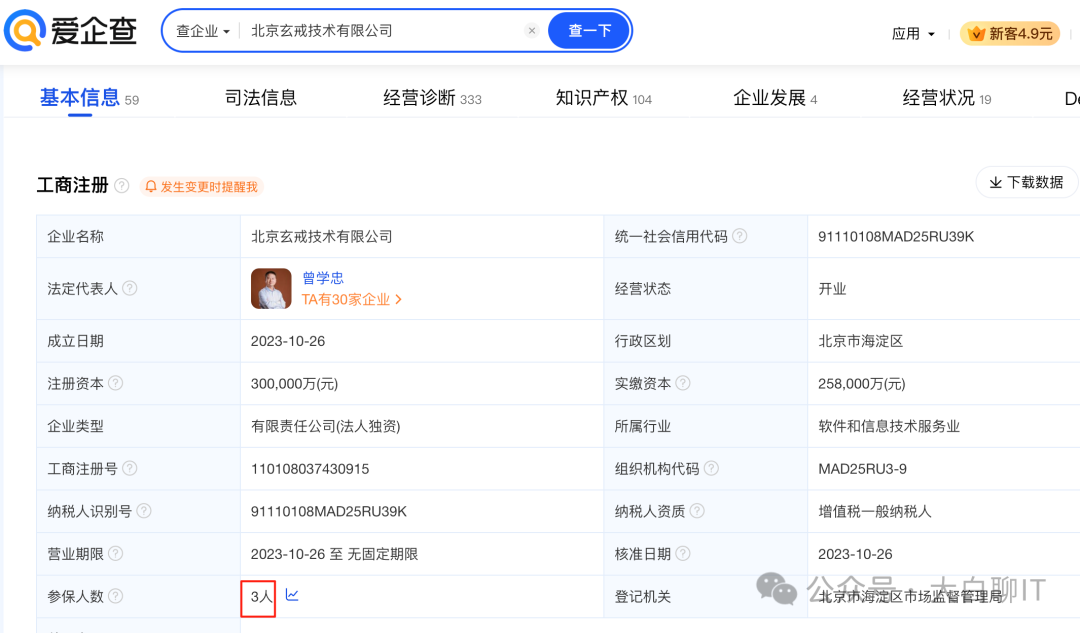Click the 查一下 search button
1080x633 pixels.
tap(588, 30)
